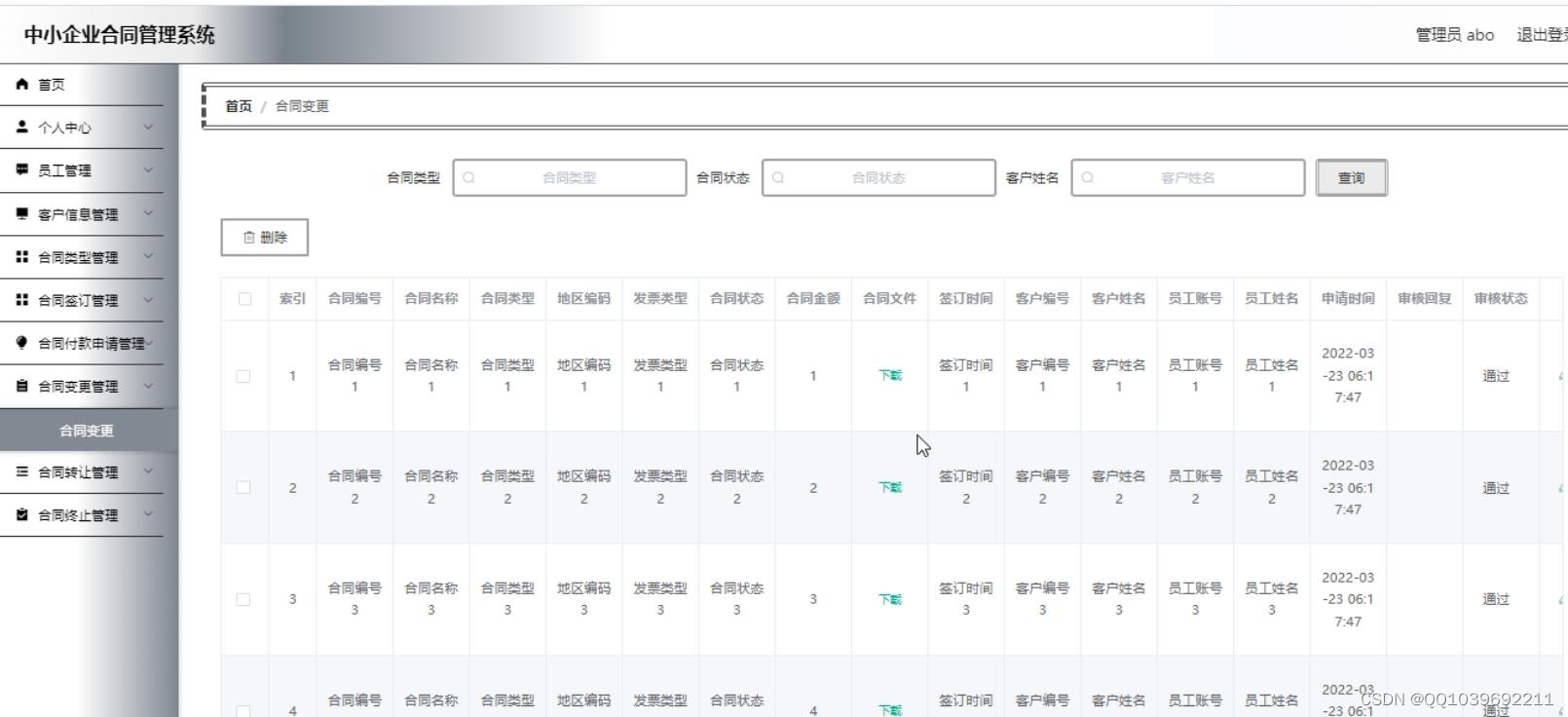The image size is (1568, 717).
Task: Check the checkbox for row 1
Action: coord(243,376)
